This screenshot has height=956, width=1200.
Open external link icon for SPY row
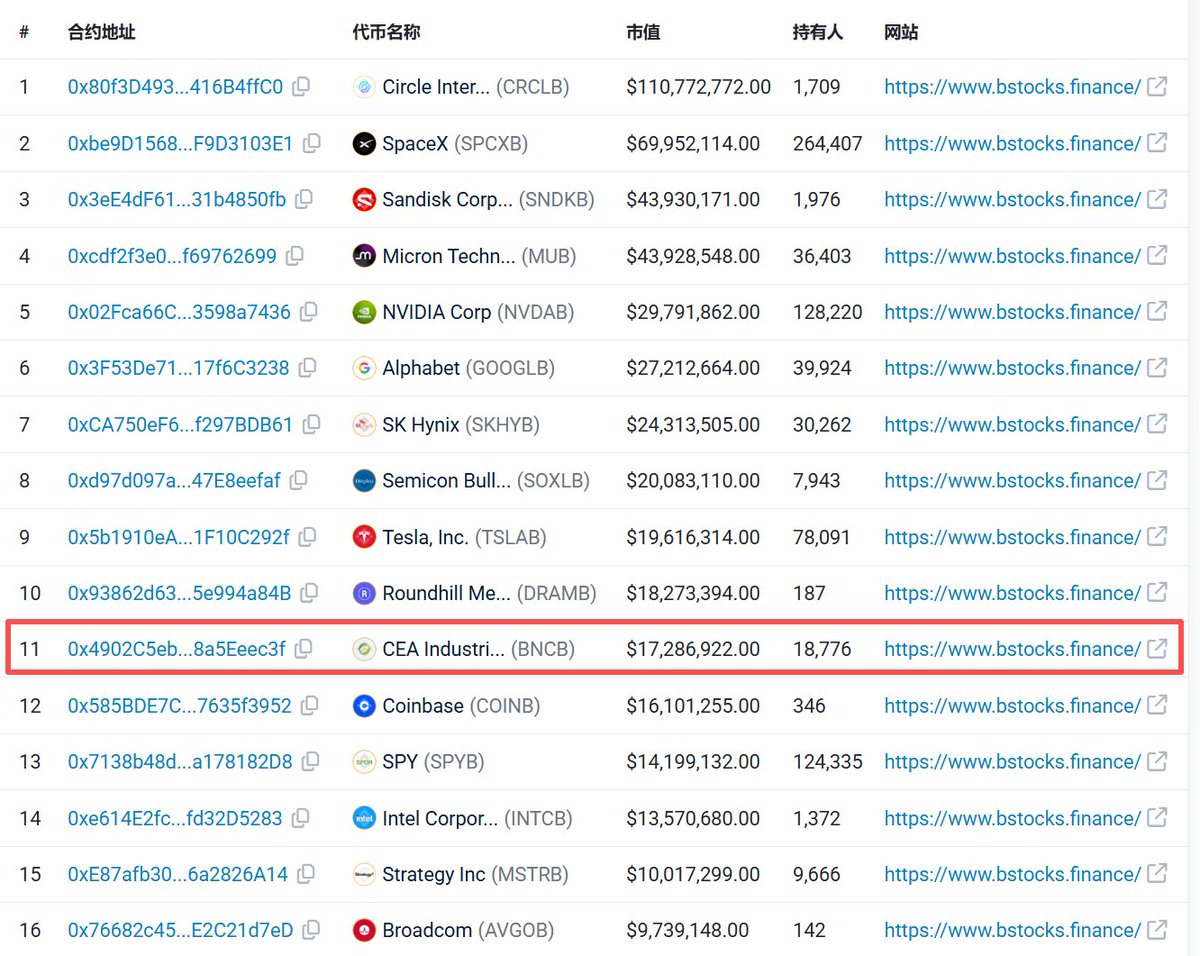[1157, 761]
